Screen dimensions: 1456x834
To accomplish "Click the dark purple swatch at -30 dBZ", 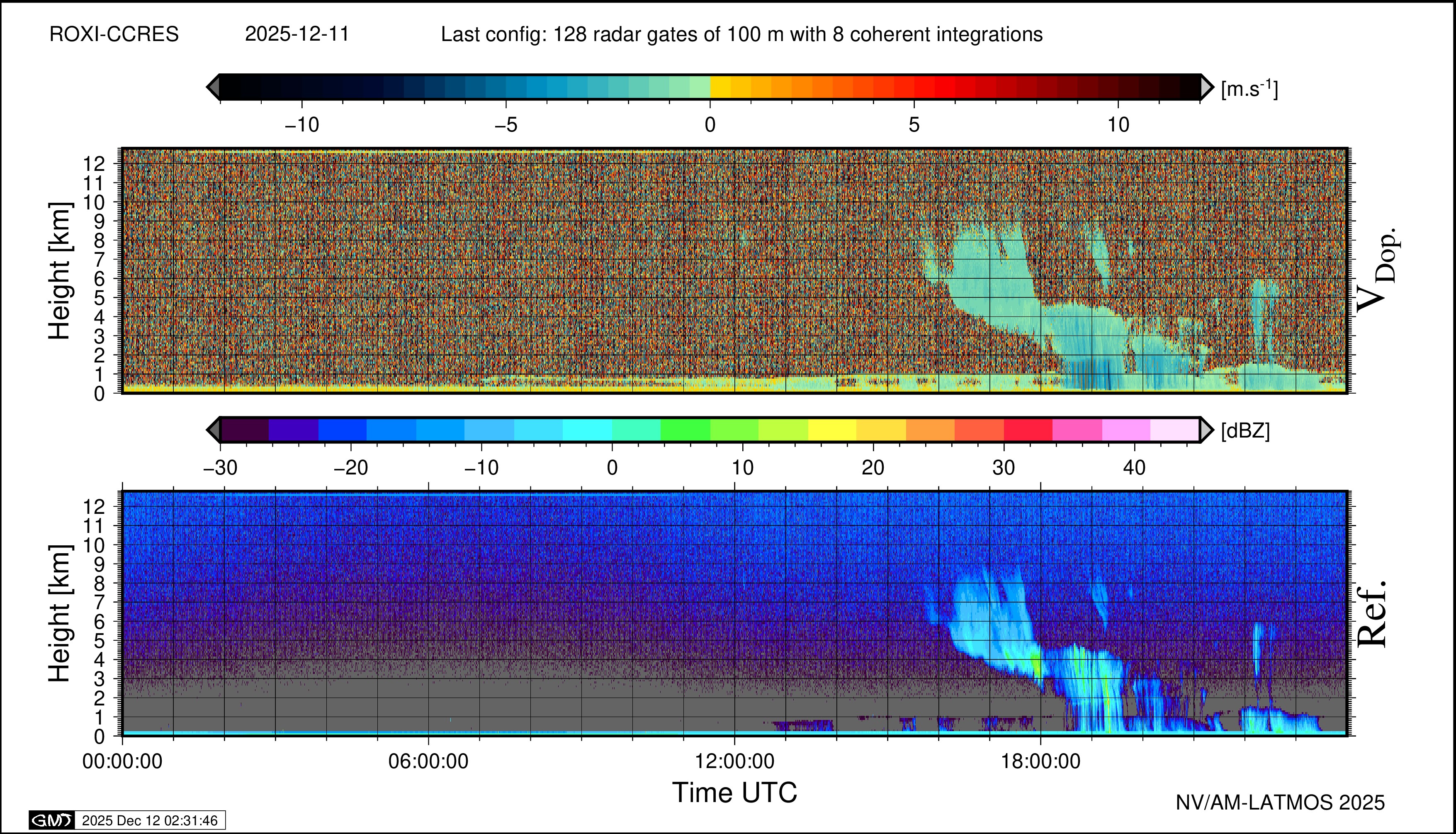I will (x=245, y=430).
